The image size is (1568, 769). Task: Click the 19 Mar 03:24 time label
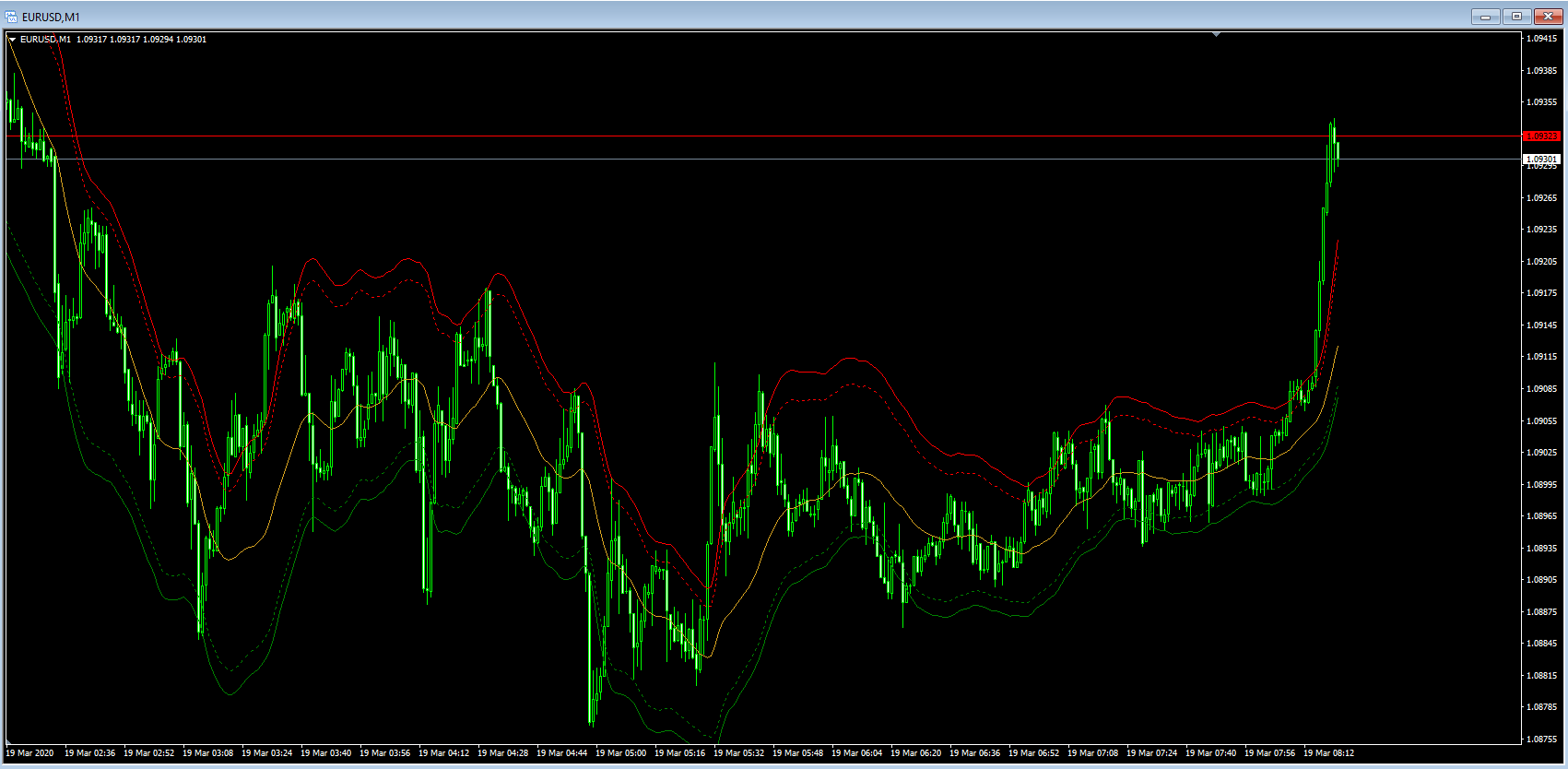[x=266, y=753]
